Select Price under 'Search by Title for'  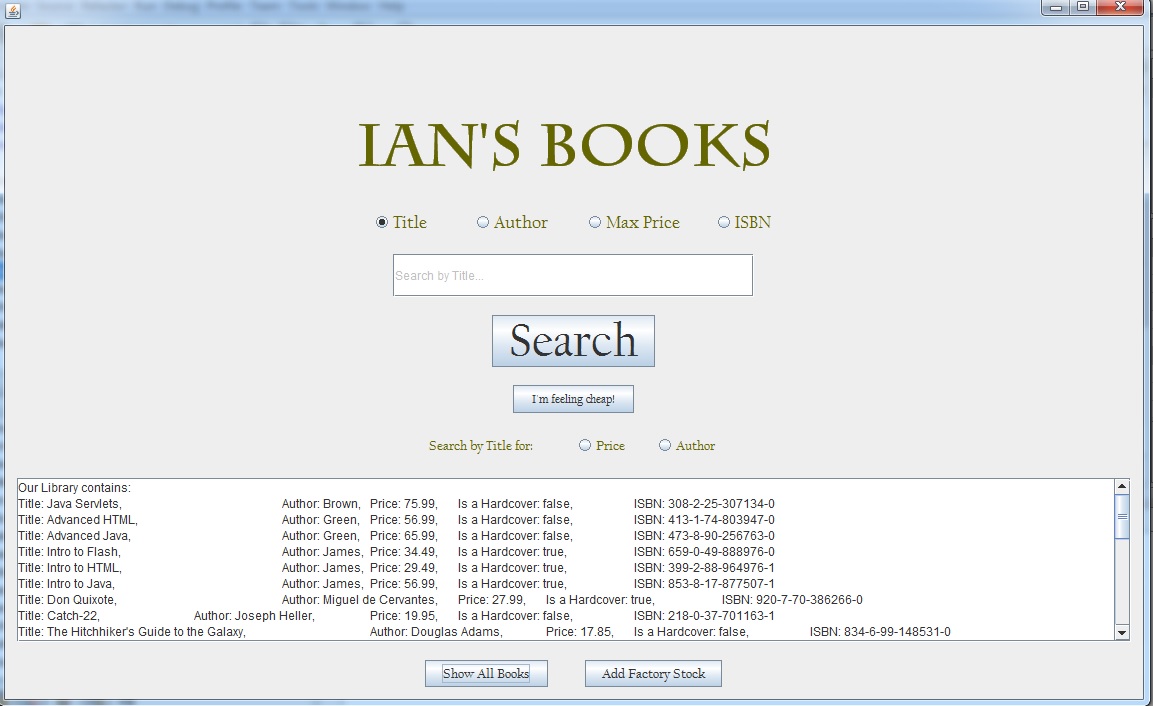(584, 445)
